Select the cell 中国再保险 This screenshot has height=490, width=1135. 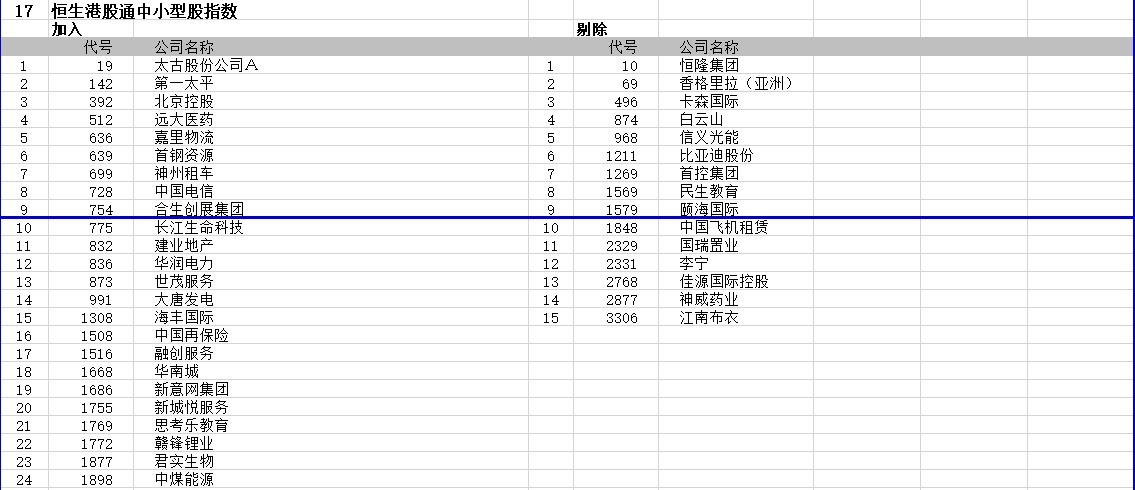pos(192,336)
